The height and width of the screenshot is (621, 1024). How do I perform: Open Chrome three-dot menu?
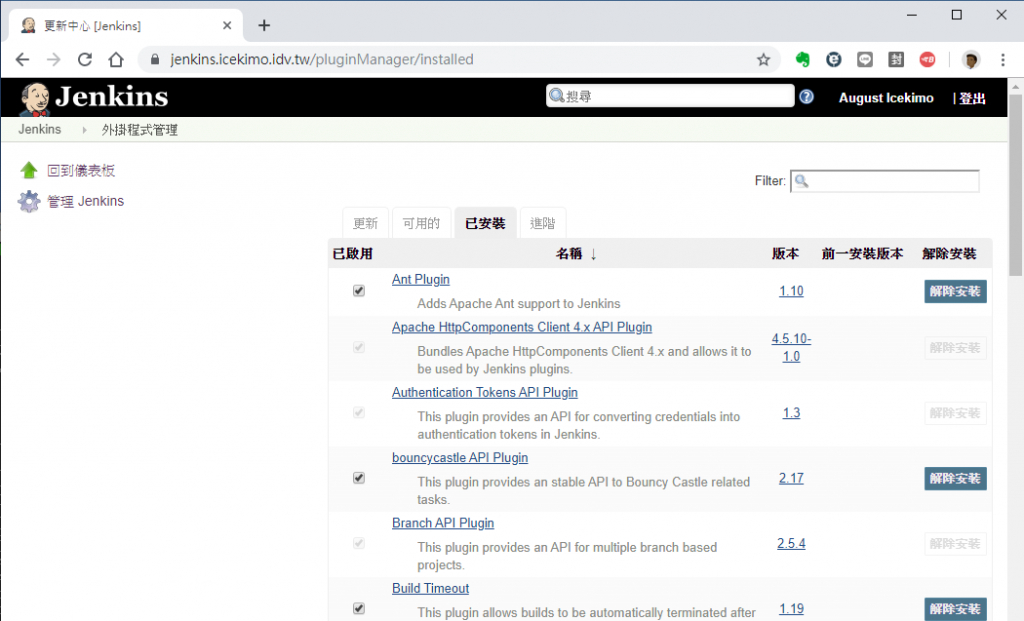tap(1003, 59)
